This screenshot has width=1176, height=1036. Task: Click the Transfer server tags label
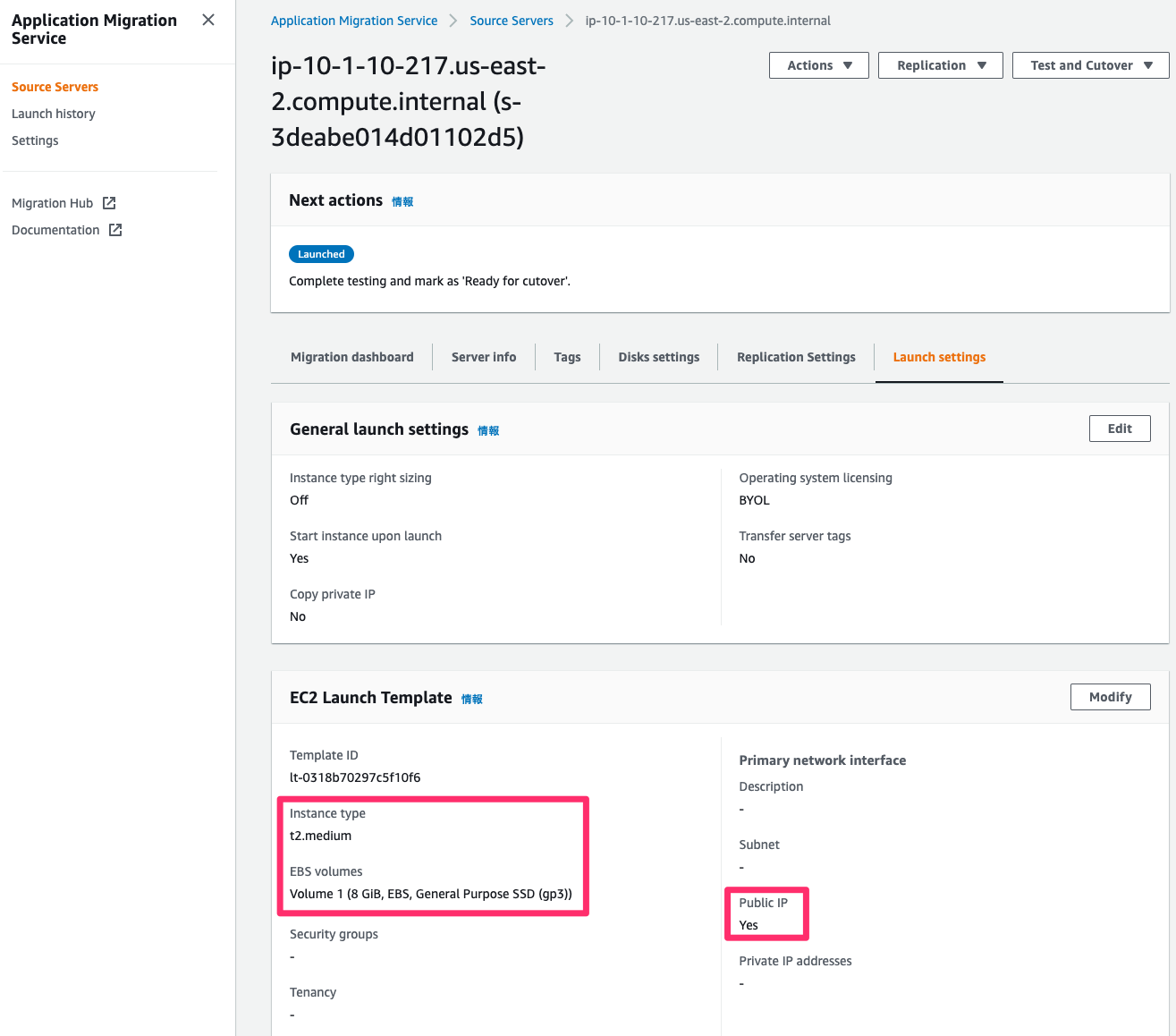tap(795, 536)
